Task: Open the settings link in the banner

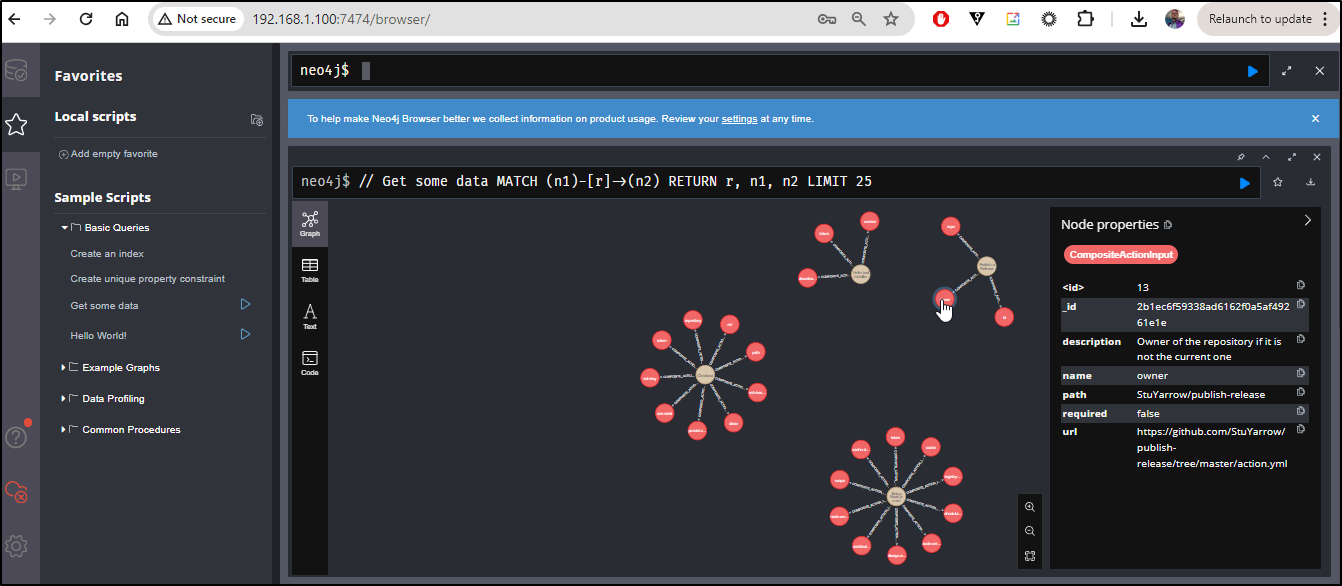Action: point(739,119)
